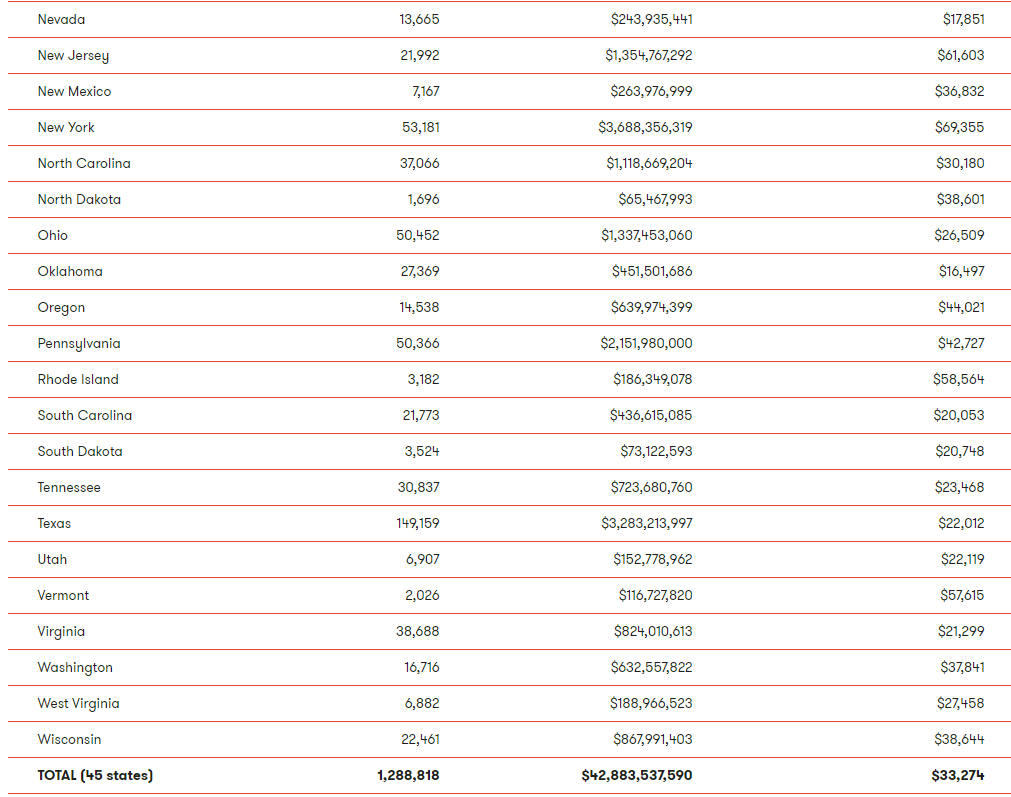Select the Washington state name
The image size is (1011, 797).
point(75,668)
